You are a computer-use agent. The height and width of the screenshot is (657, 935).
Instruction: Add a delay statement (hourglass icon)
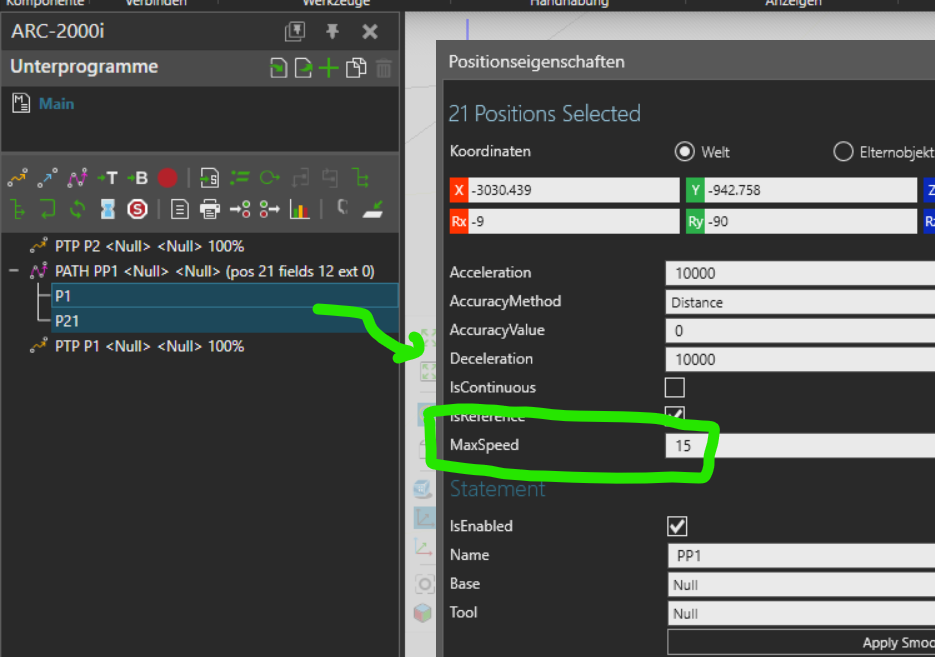click(108, 209)
